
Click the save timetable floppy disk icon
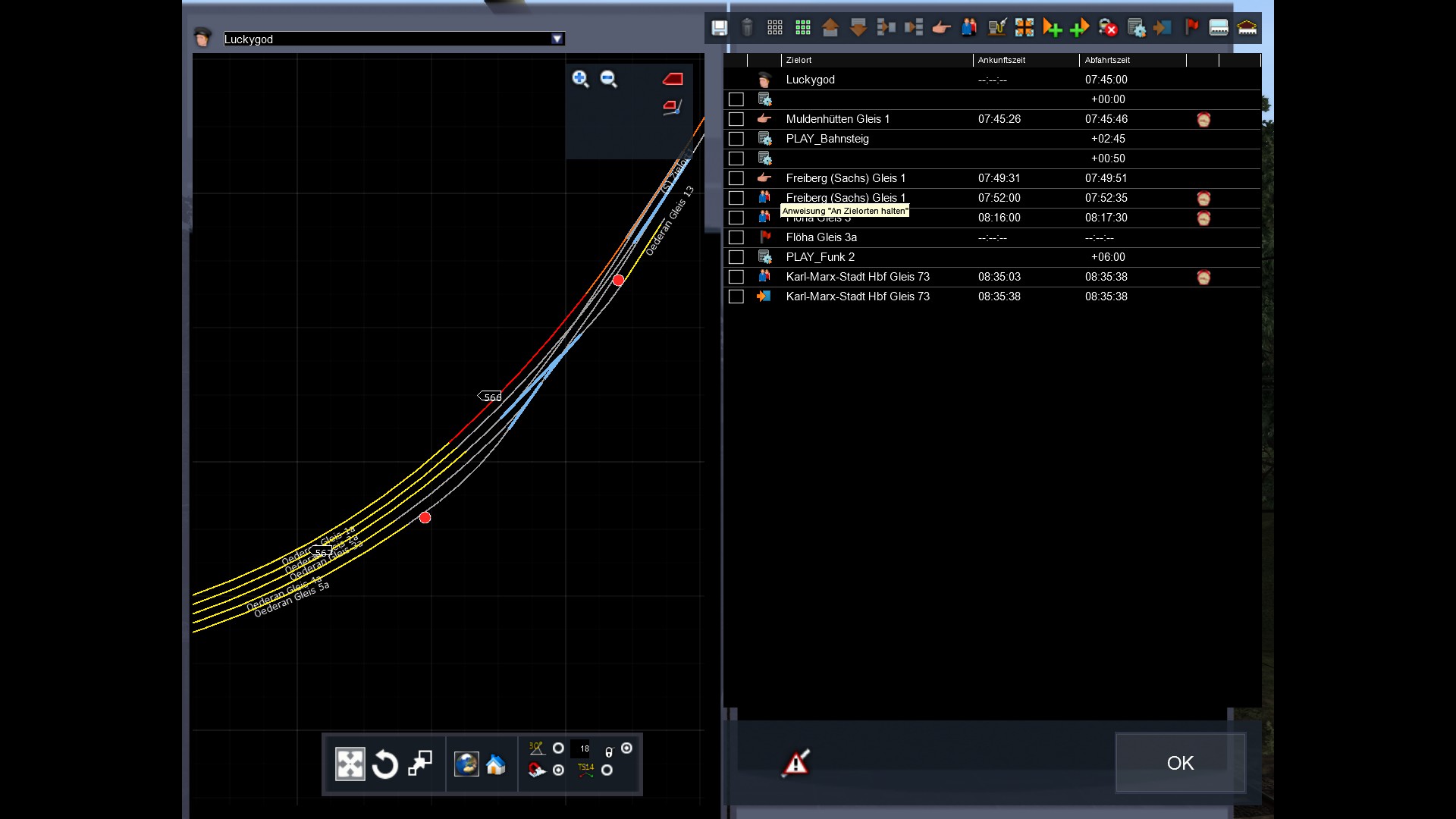[x=719, y=28]
